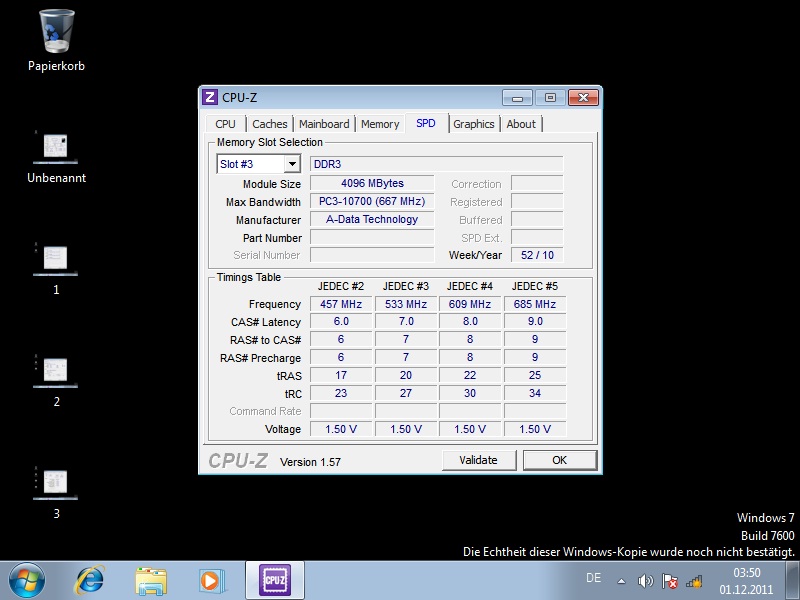Viewport: 800px width, 600px height.
Task: Switch to the CPU tab
Action: [226, 124]
